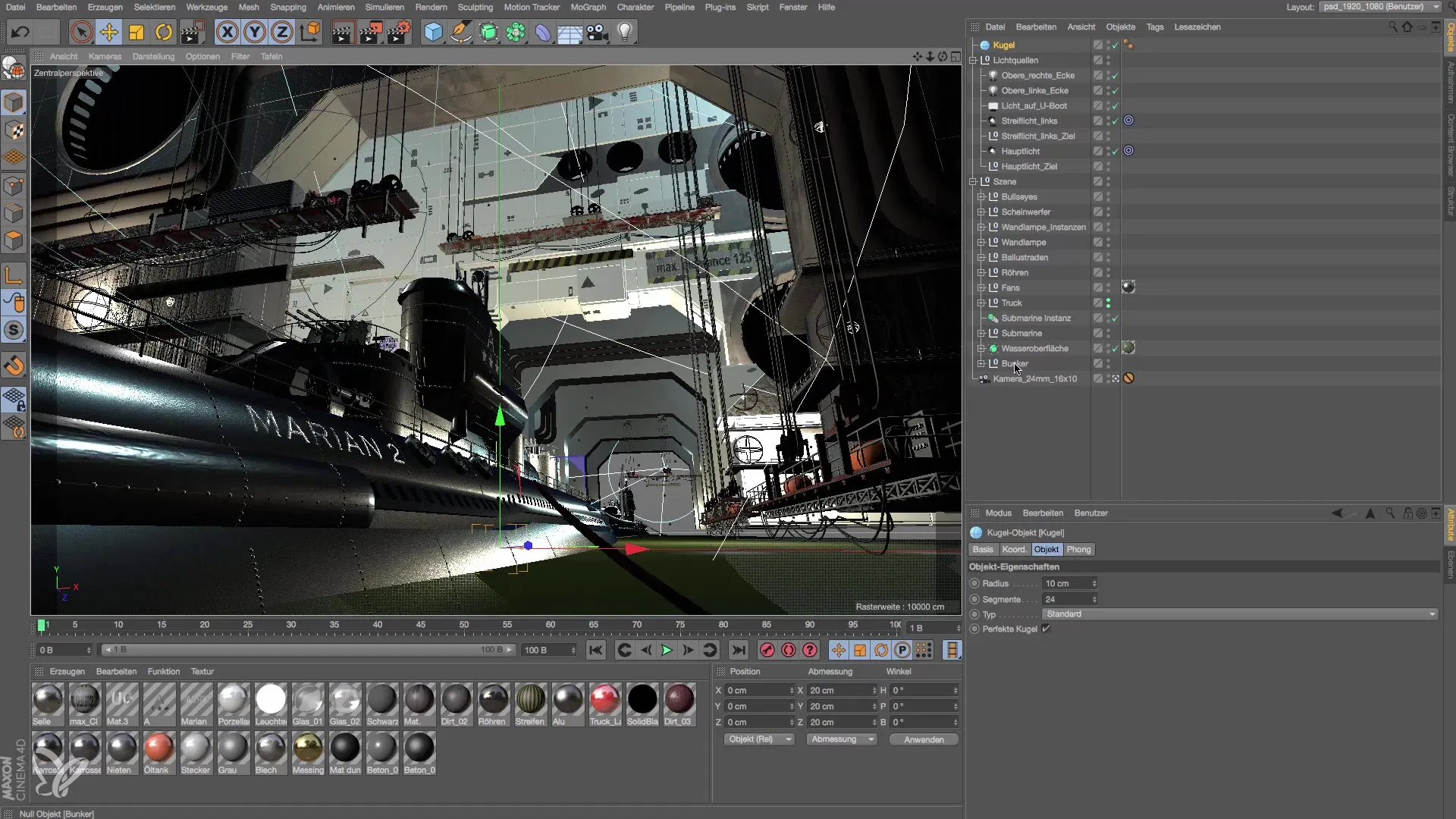Toggle Kugel visibility dots

[1108, 45]
